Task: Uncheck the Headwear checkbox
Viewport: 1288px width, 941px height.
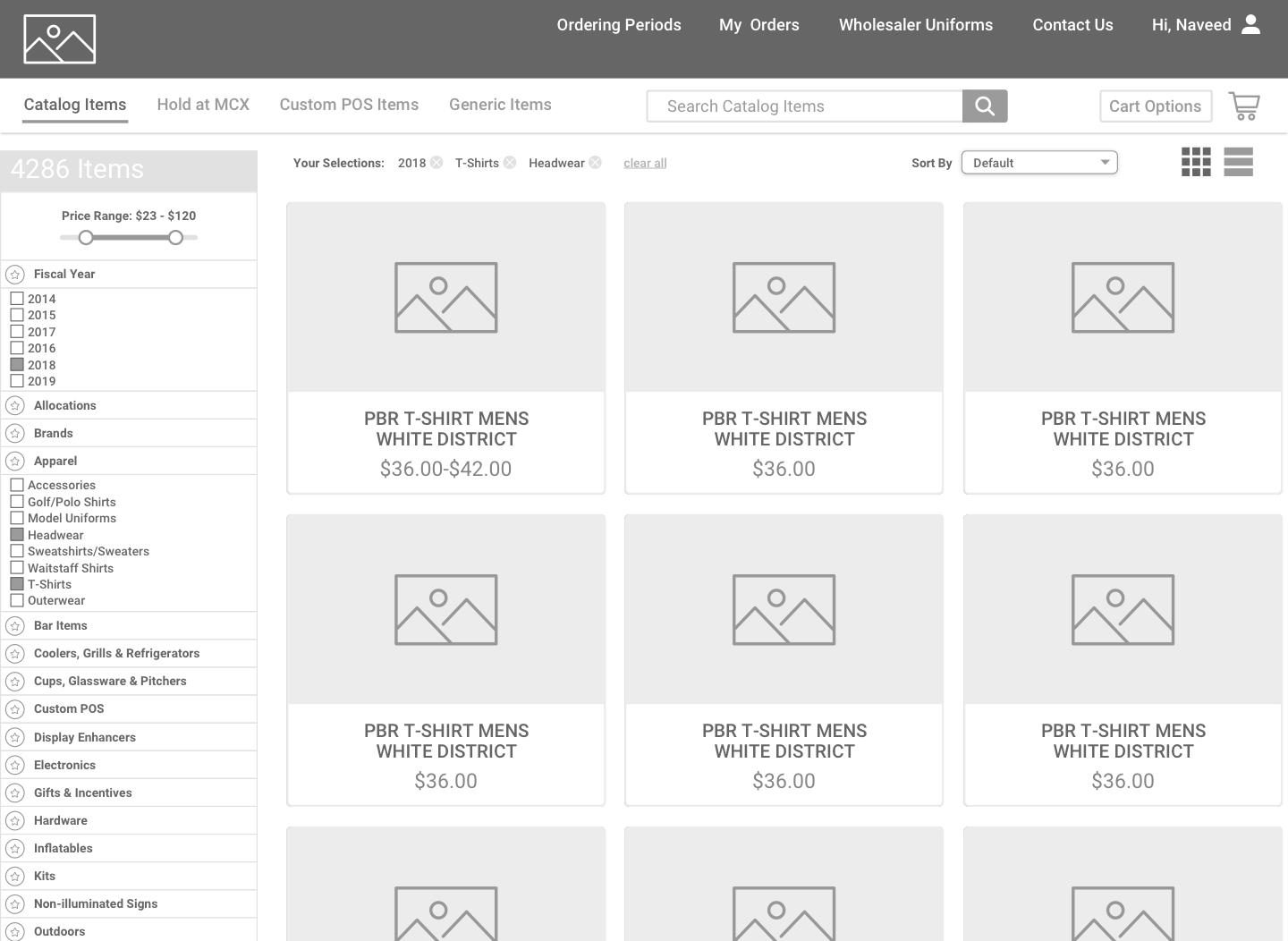Action: click(17, 534)
